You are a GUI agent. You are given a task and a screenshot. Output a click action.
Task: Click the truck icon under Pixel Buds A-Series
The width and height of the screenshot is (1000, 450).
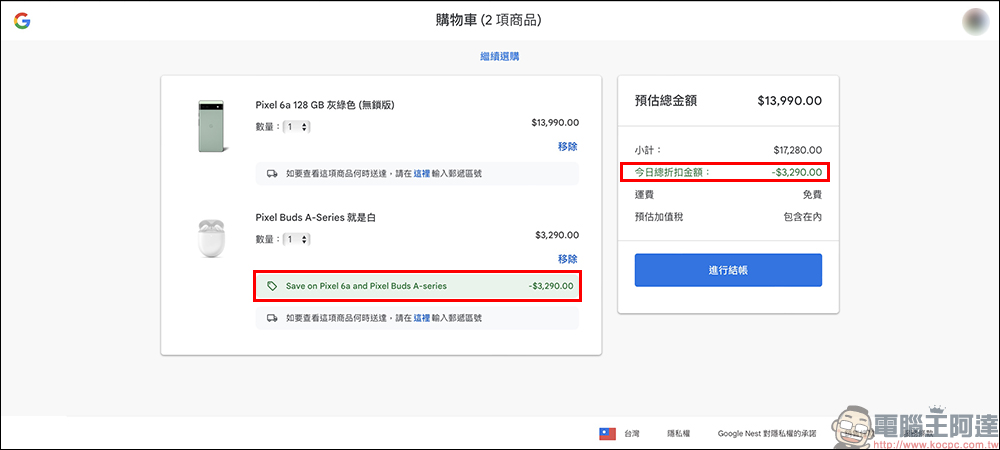[272, 318]
